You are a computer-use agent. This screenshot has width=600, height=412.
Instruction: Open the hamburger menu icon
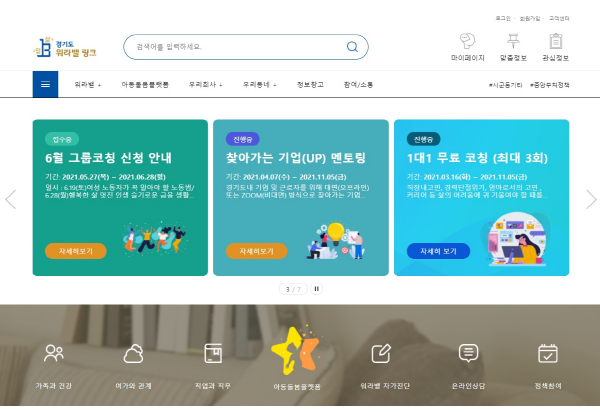[45, 84]
